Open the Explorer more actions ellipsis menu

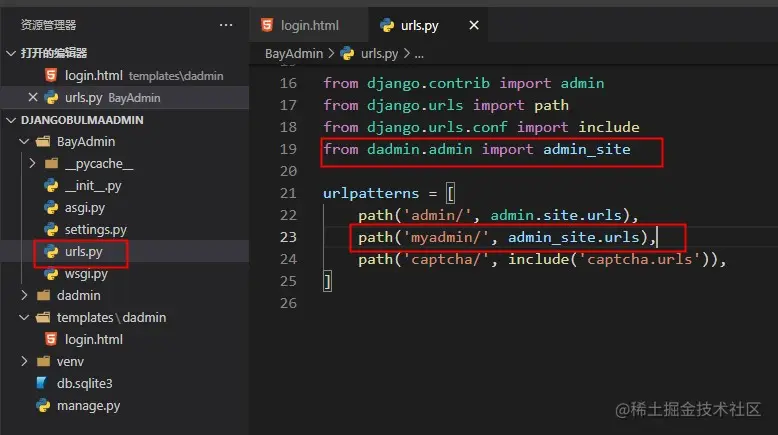tap(226, 25)
